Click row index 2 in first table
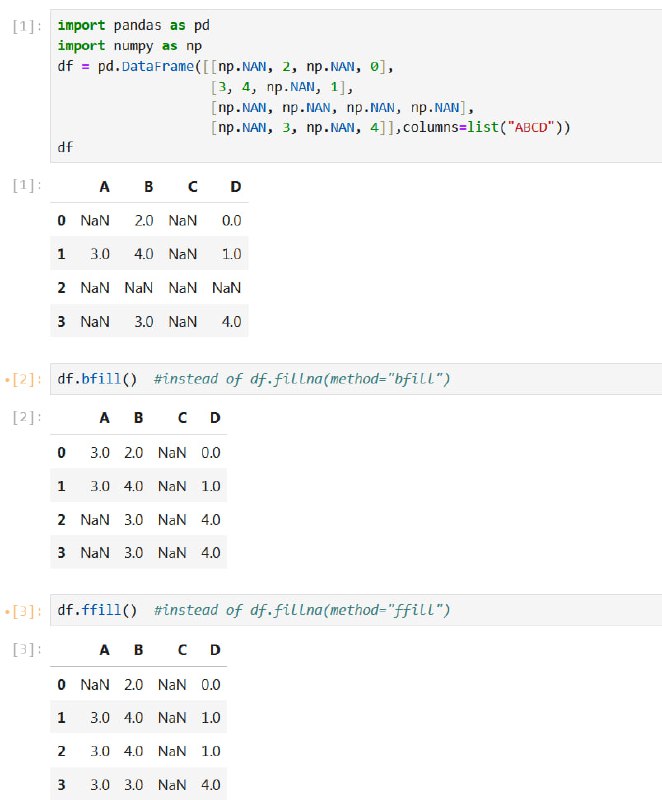This screenshot has width=662, height=800. [61, 288]
